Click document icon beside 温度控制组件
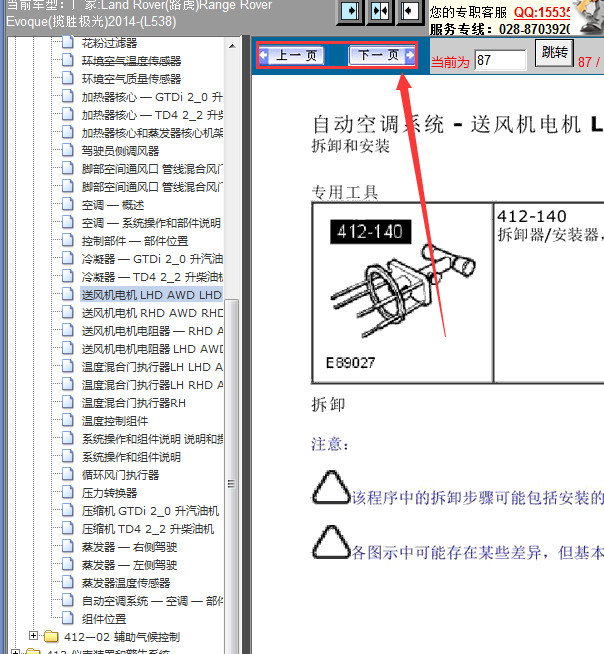 click(x=68, y=420)
